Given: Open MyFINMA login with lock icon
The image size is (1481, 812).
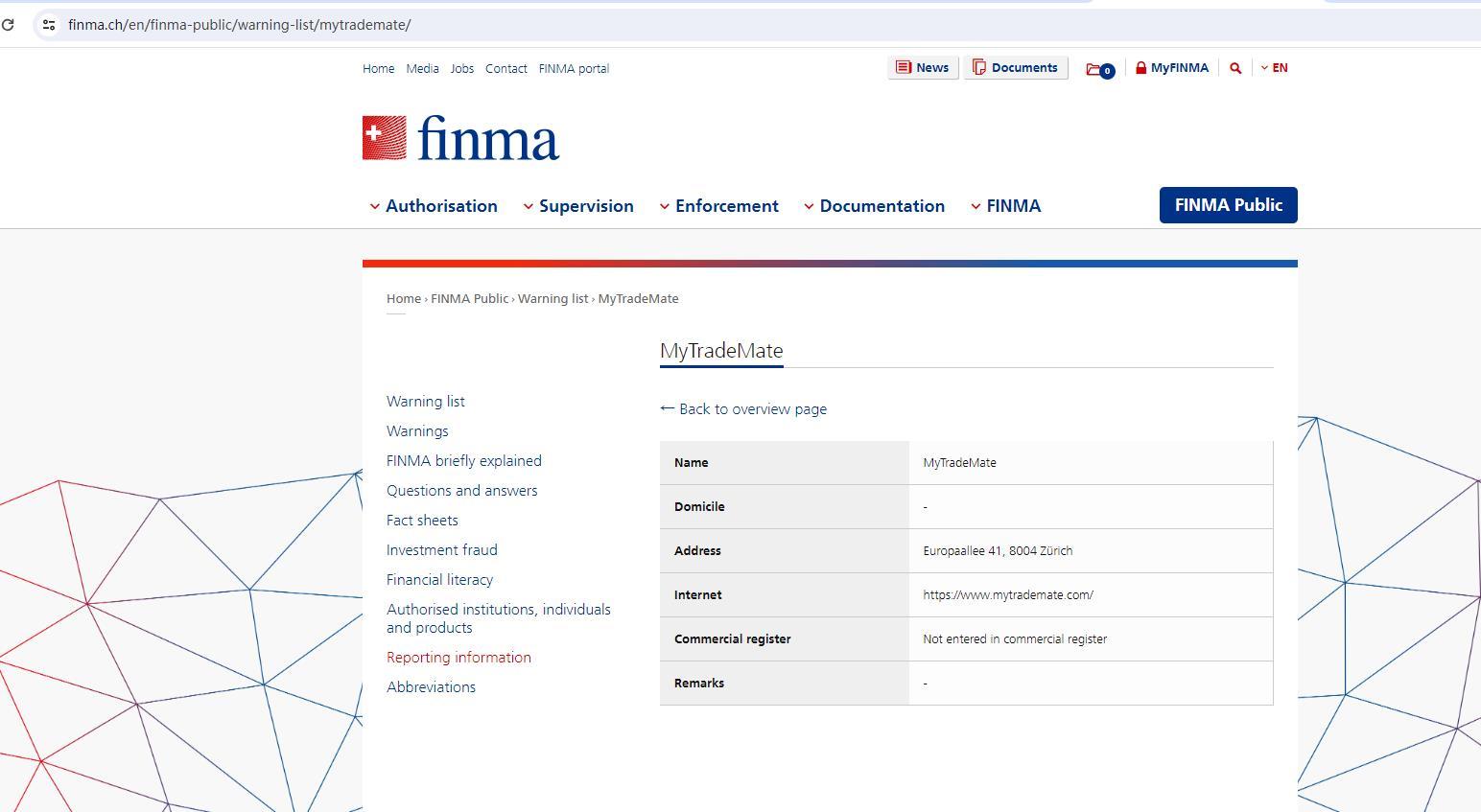Looking at the screenshot, I should (1171, 68).
